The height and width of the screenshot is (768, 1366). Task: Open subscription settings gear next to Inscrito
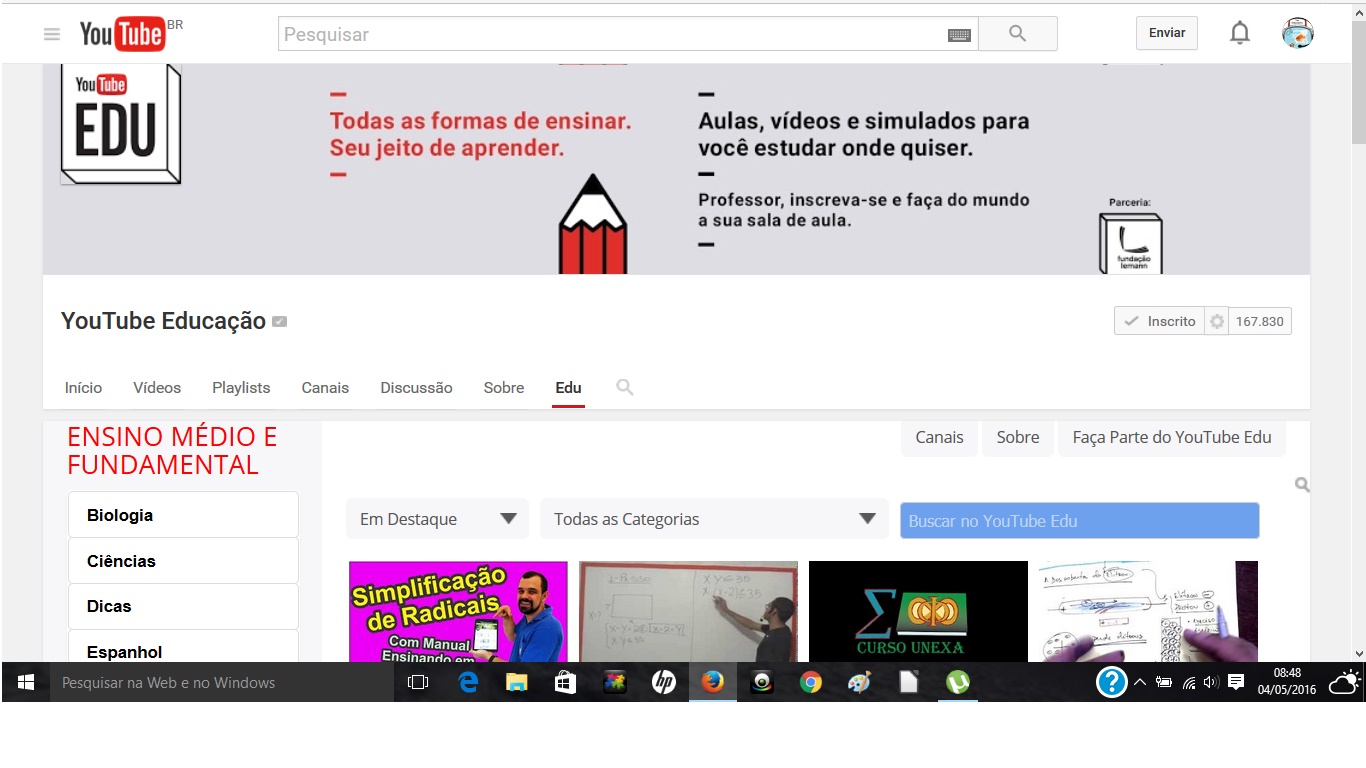pyautogui.click(x=1218, y=321)
